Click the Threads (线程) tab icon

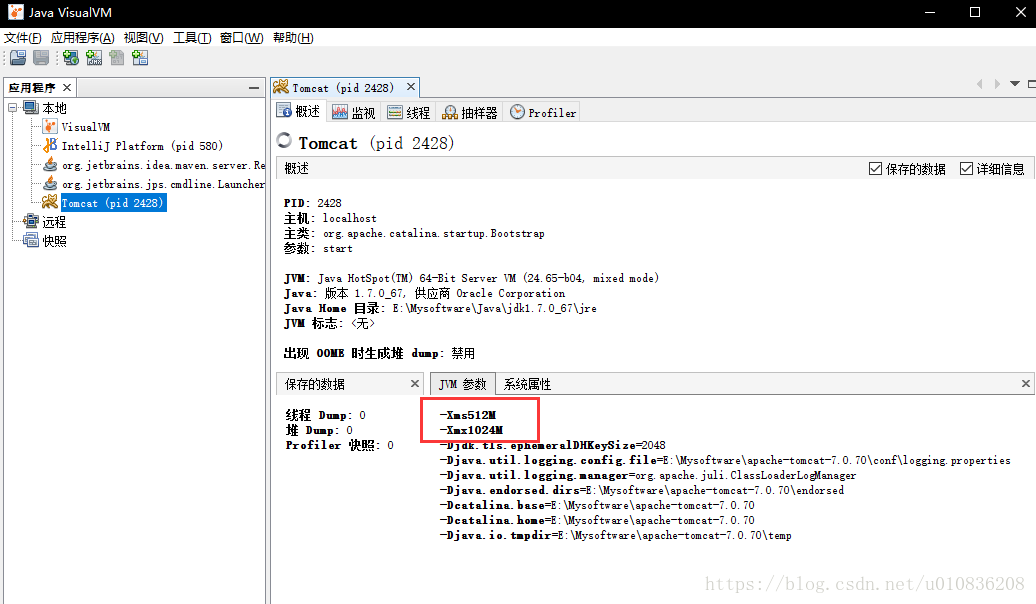tap(395, 112)
